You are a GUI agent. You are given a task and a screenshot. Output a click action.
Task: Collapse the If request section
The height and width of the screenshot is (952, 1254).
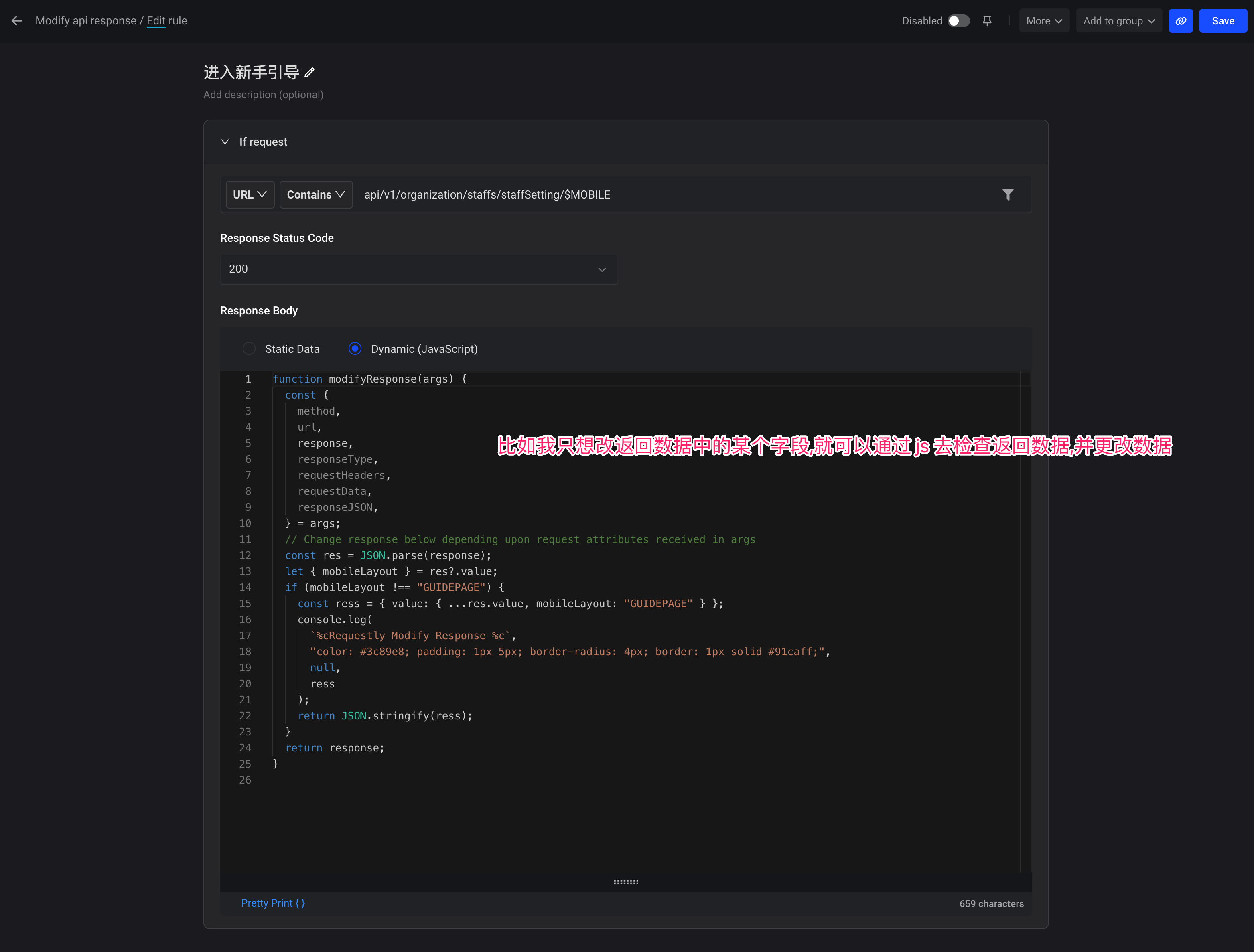tap(225, 142)
